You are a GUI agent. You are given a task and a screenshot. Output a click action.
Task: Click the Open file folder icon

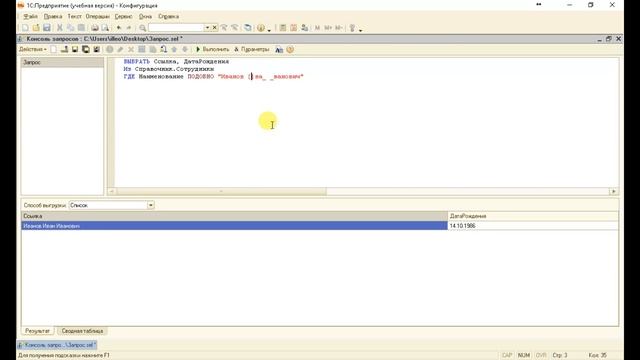(36, 28)
